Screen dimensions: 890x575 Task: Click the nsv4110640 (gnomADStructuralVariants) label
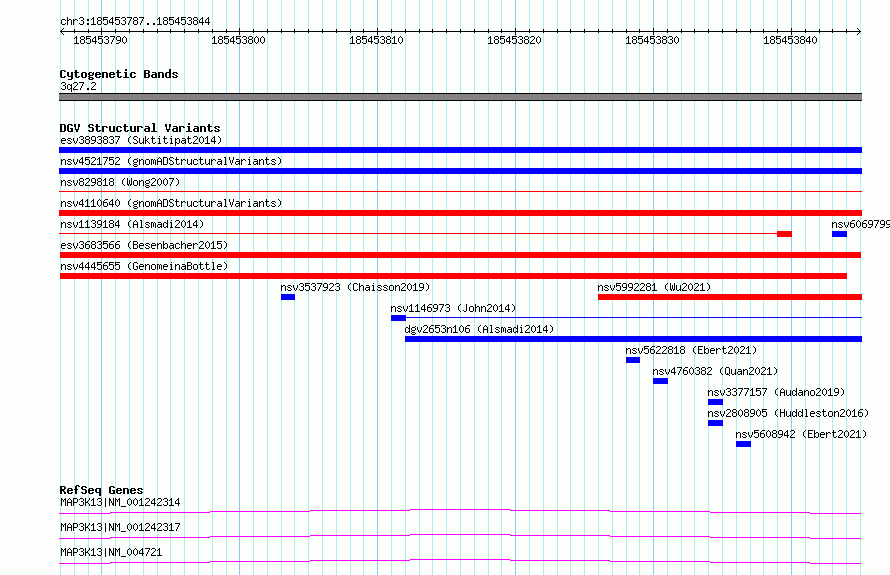coord(171,203)
